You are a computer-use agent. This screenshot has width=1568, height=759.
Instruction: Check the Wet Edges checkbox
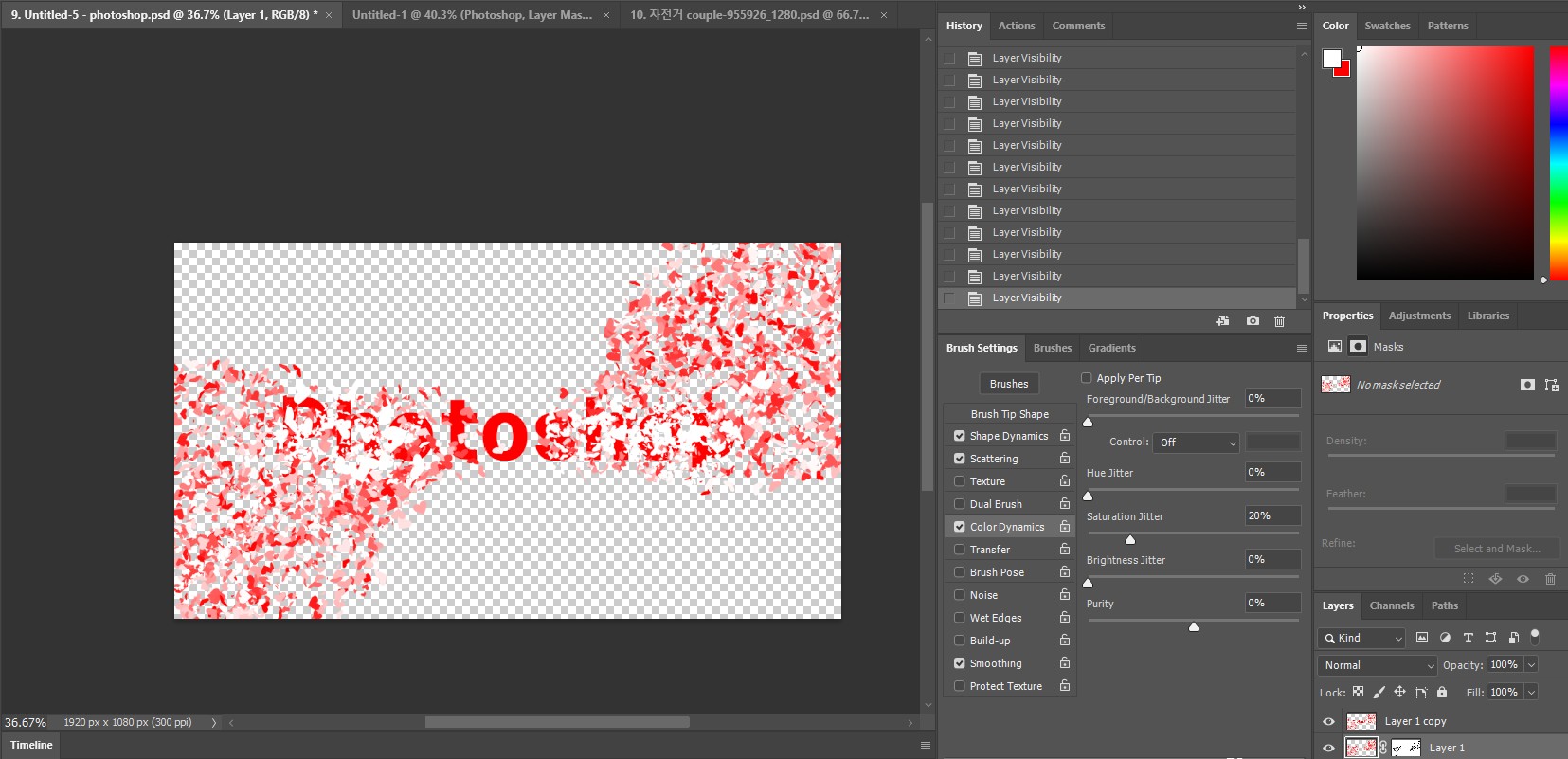960,618
